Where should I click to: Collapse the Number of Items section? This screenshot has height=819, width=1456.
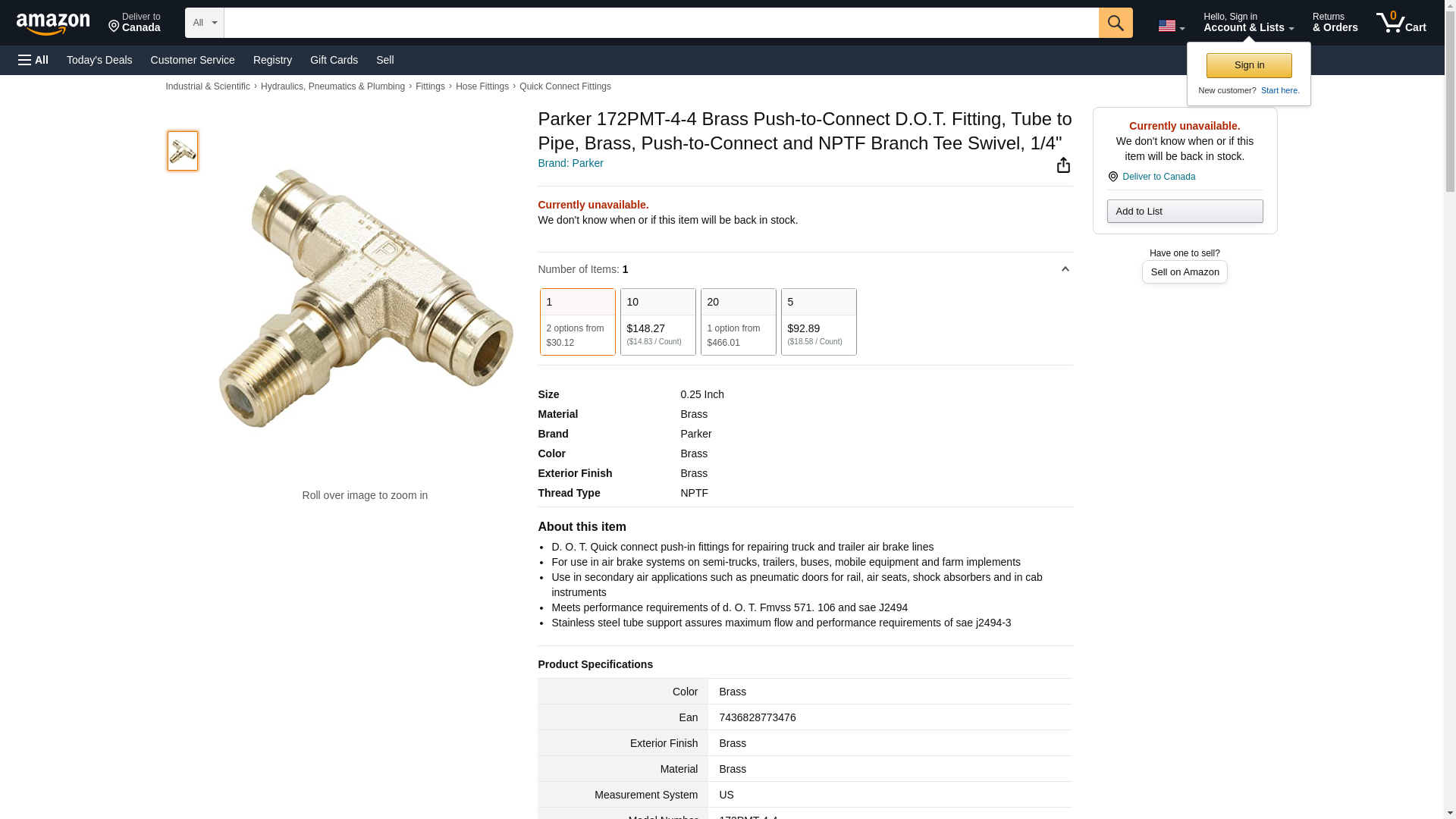(x=1065, y=269)
